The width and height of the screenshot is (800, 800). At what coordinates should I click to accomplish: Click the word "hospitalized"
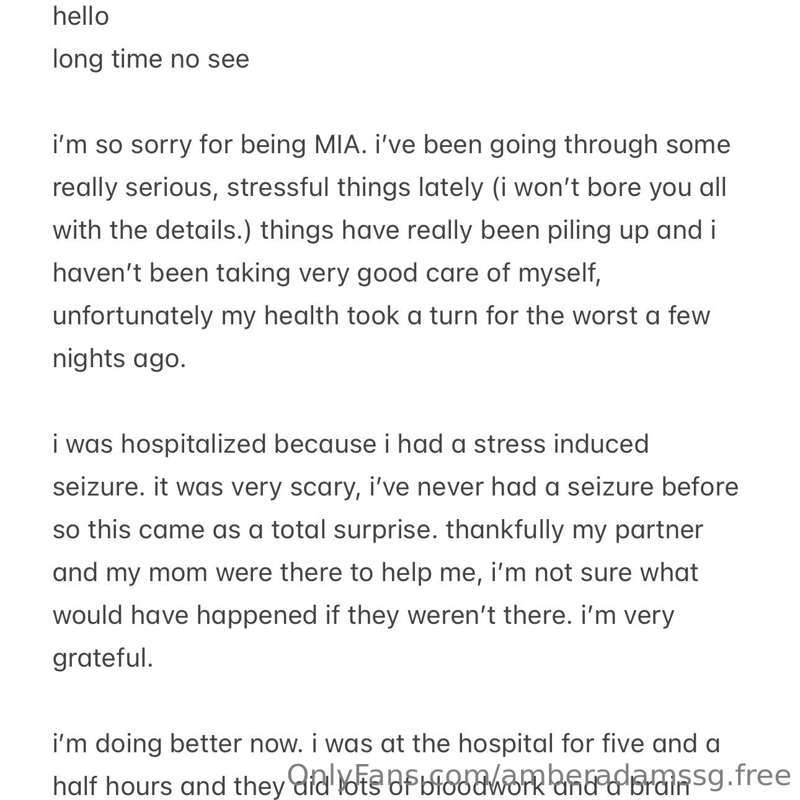click(x=193, y=444)
